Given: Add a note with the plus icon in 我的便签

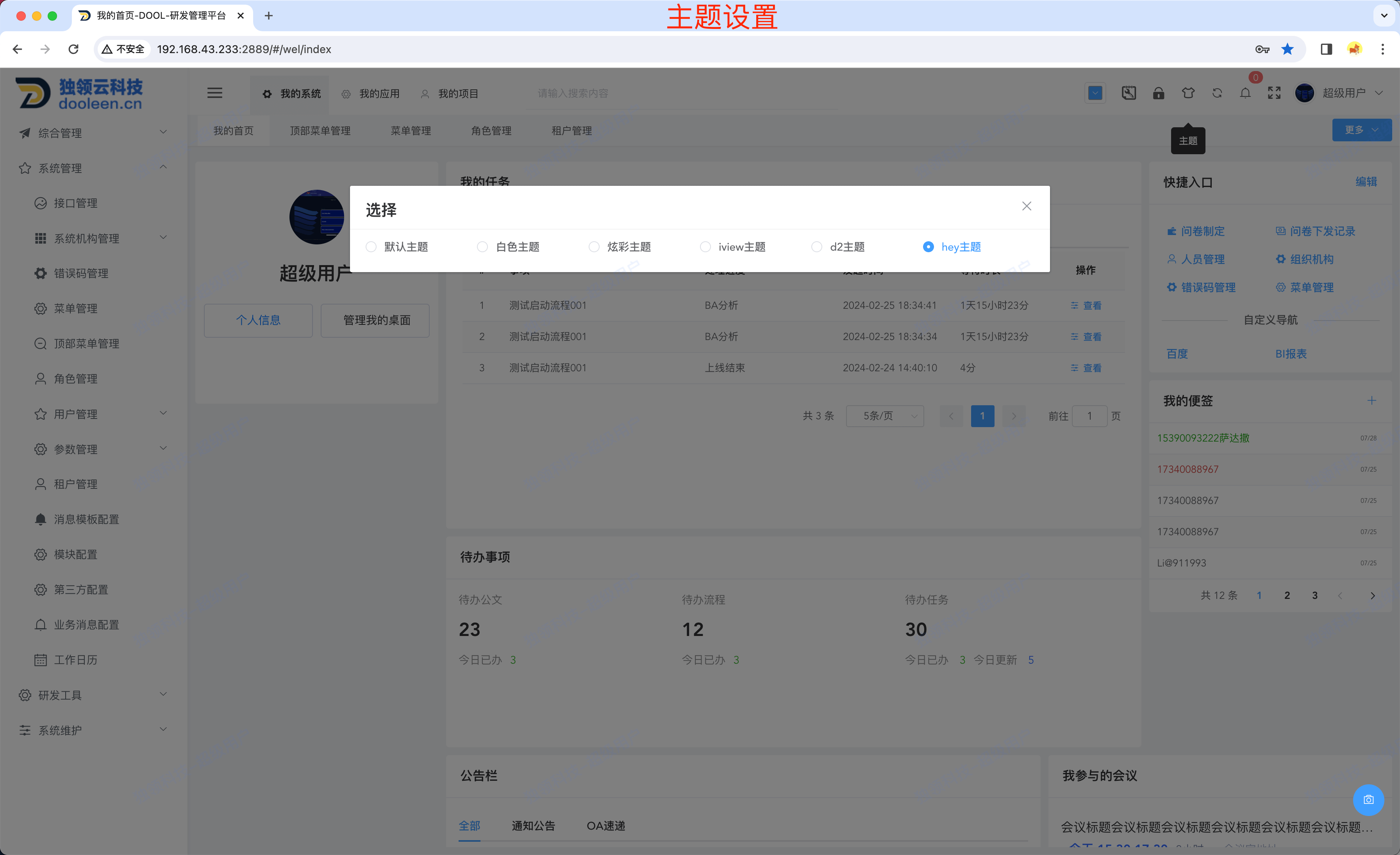Looking at the screenshot, I should point(1371,401).
